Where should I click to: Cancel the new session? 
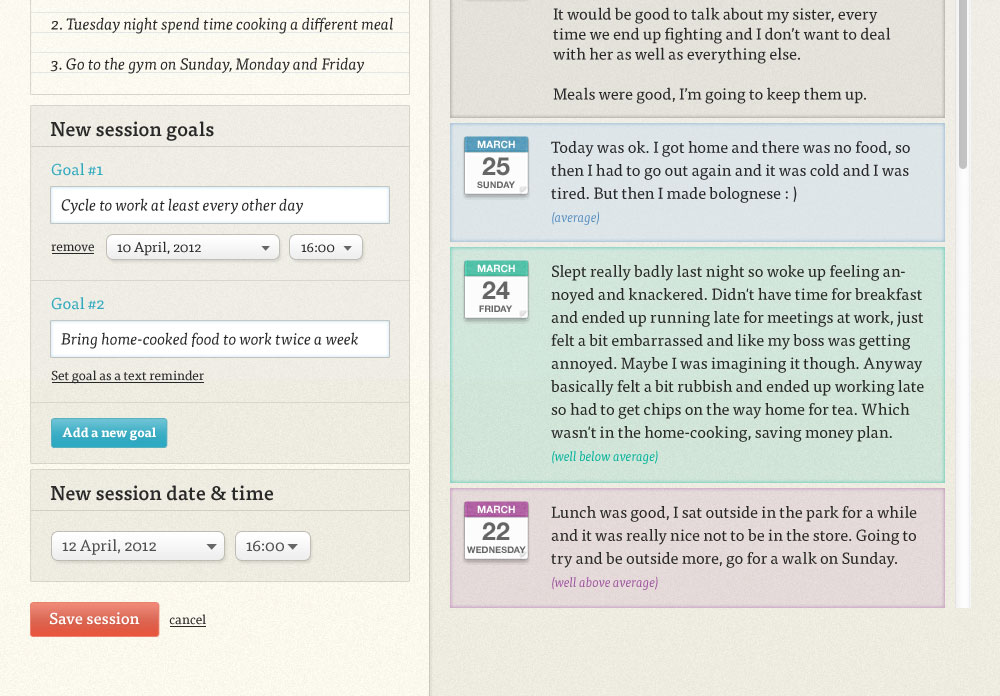(188, 619)
